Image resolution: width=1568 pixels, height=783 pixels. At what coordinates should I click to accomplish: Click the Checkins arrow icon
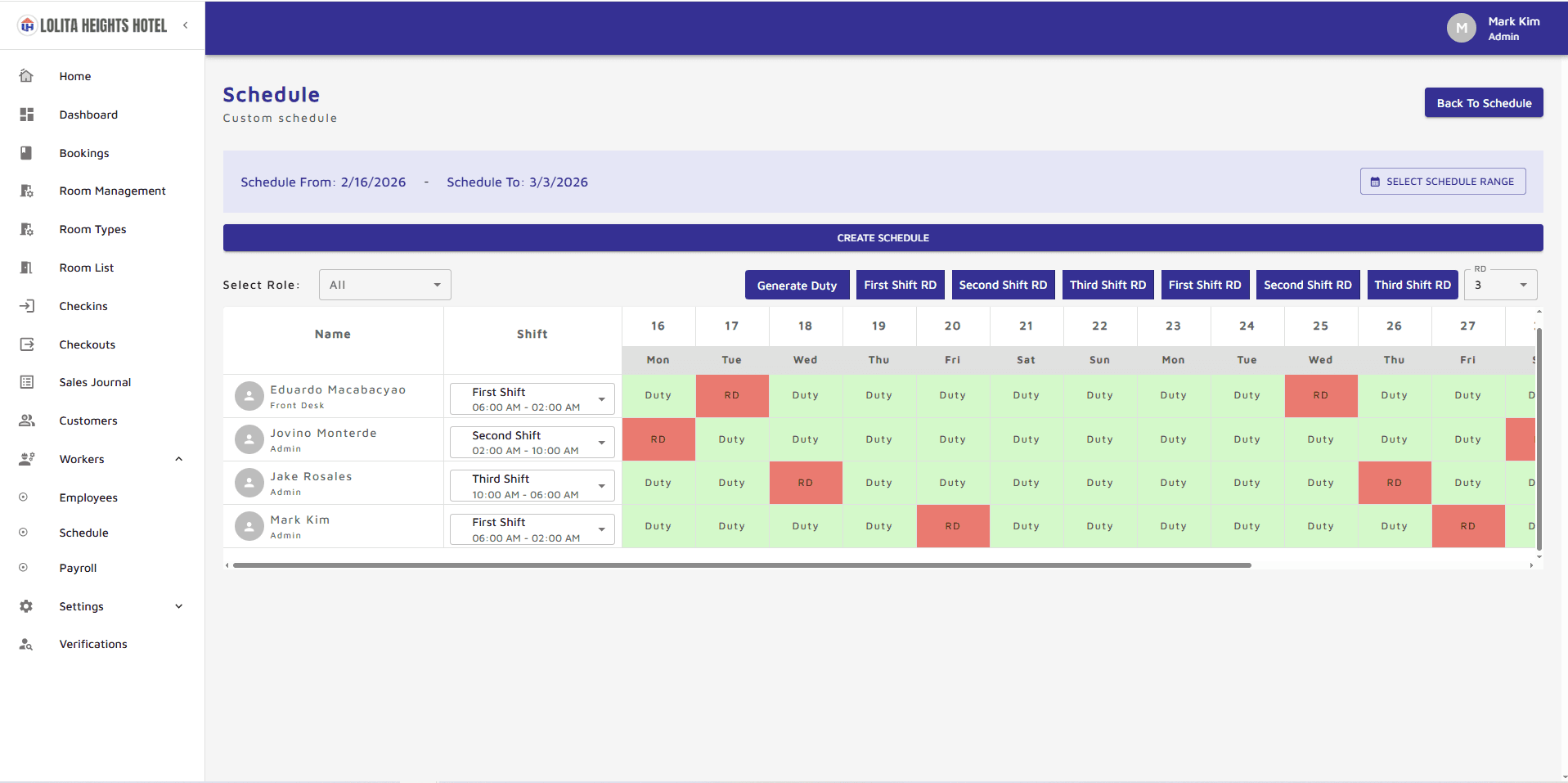[26, 306]
